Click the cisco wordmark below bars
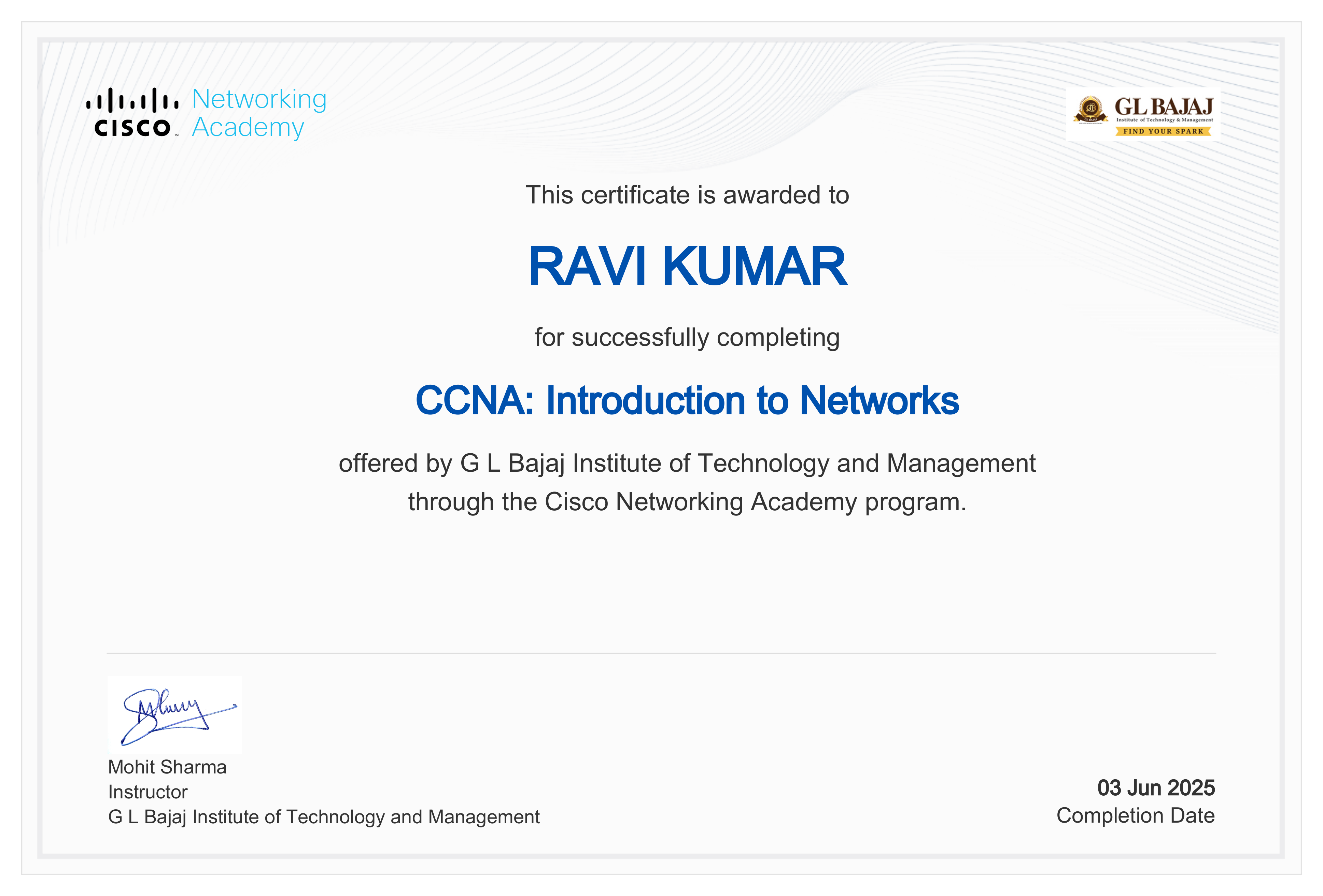Screen dimensions: 1323x896 click(x=132, y=128)
